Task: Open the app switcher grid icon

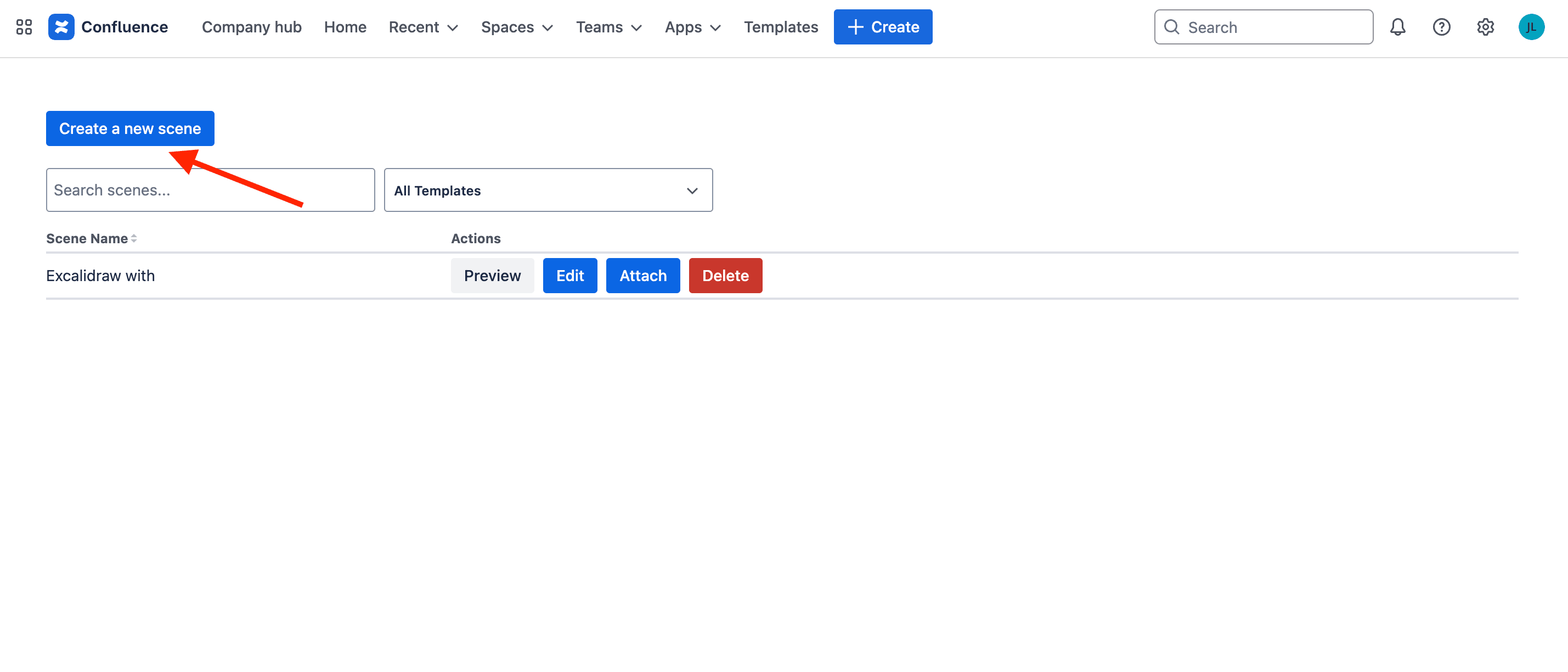Action: pyautogui.click(x=24, y=27)
